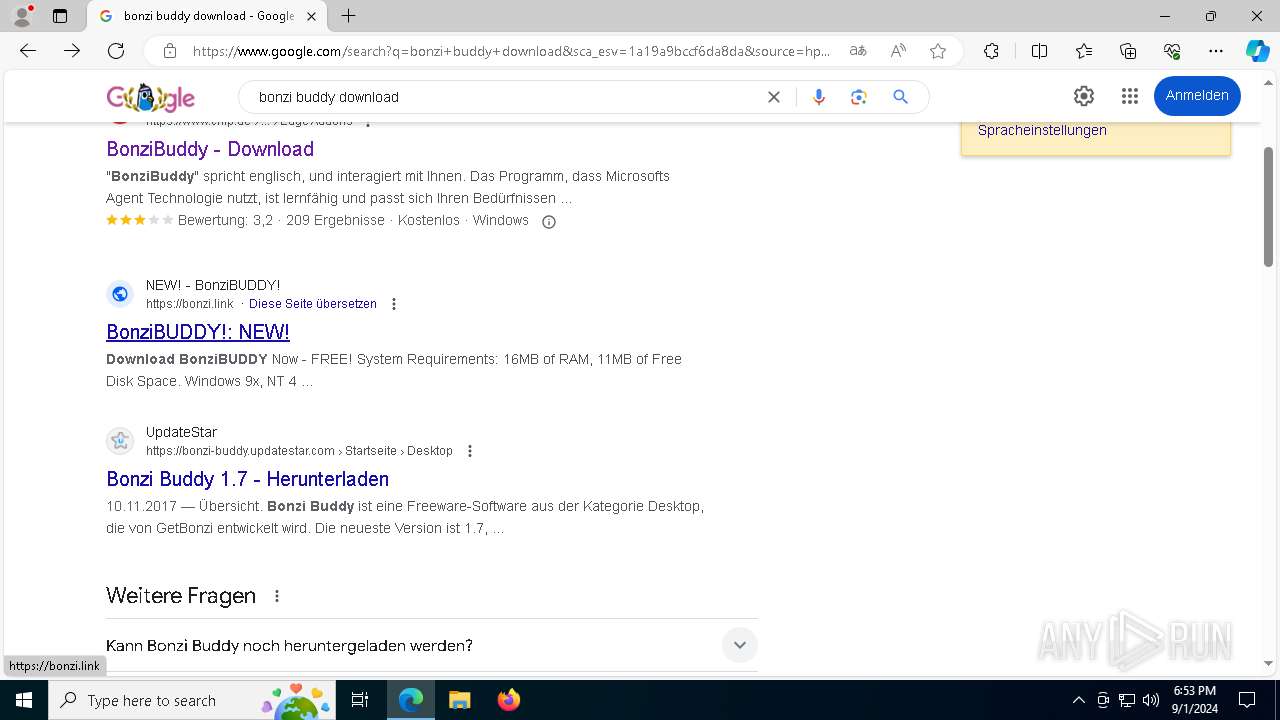Search by image with Lens icon
1280x720 pixels.
click(x=858, y=97)
